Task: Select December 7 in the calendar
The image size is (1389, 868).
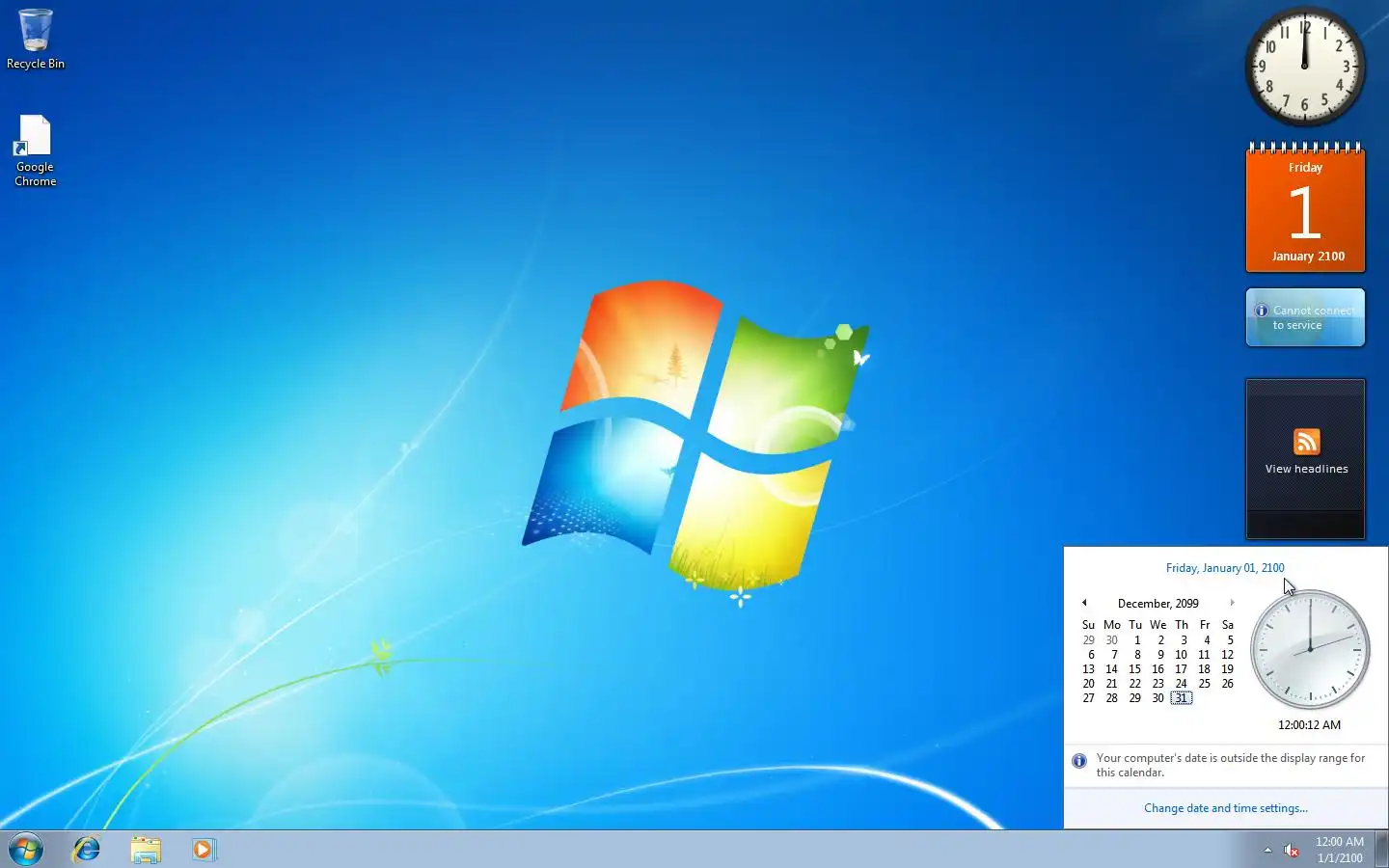Action: pos(1113,655)
